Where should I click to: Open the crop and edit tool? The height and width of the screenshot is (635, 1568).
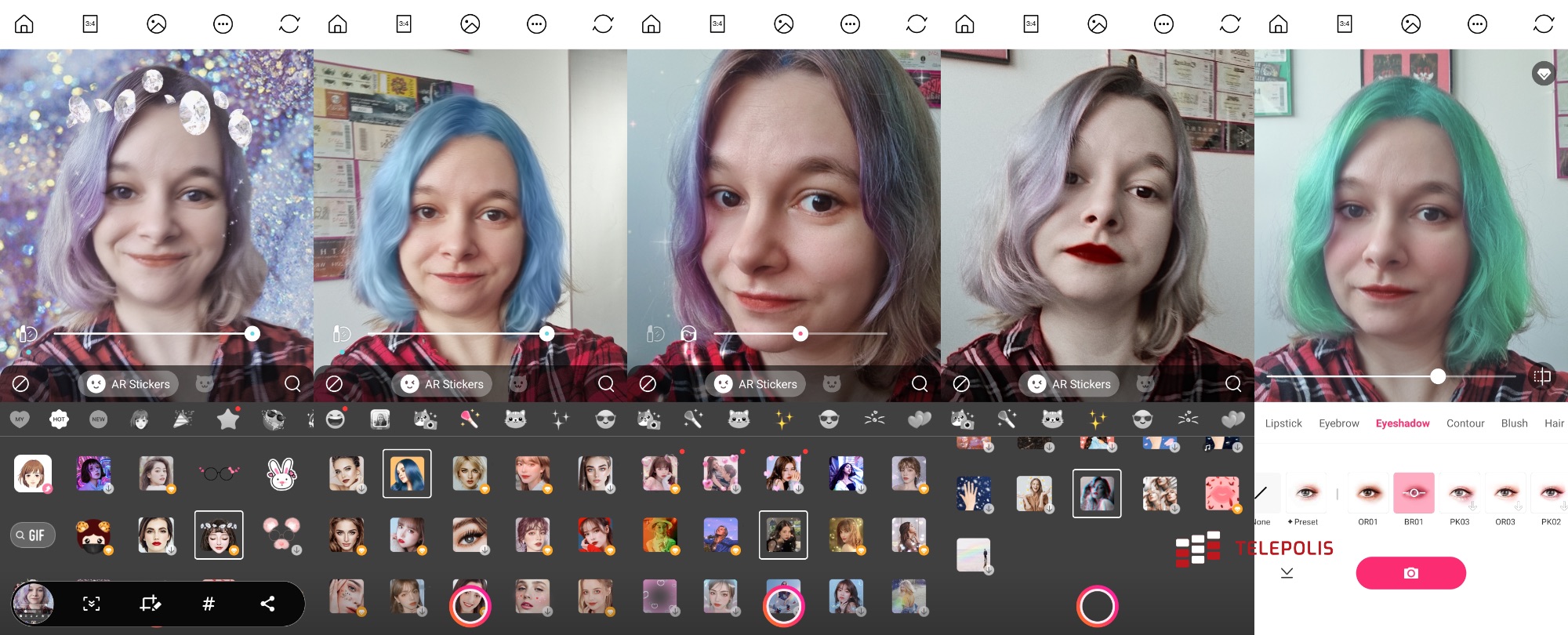[150, 604]
